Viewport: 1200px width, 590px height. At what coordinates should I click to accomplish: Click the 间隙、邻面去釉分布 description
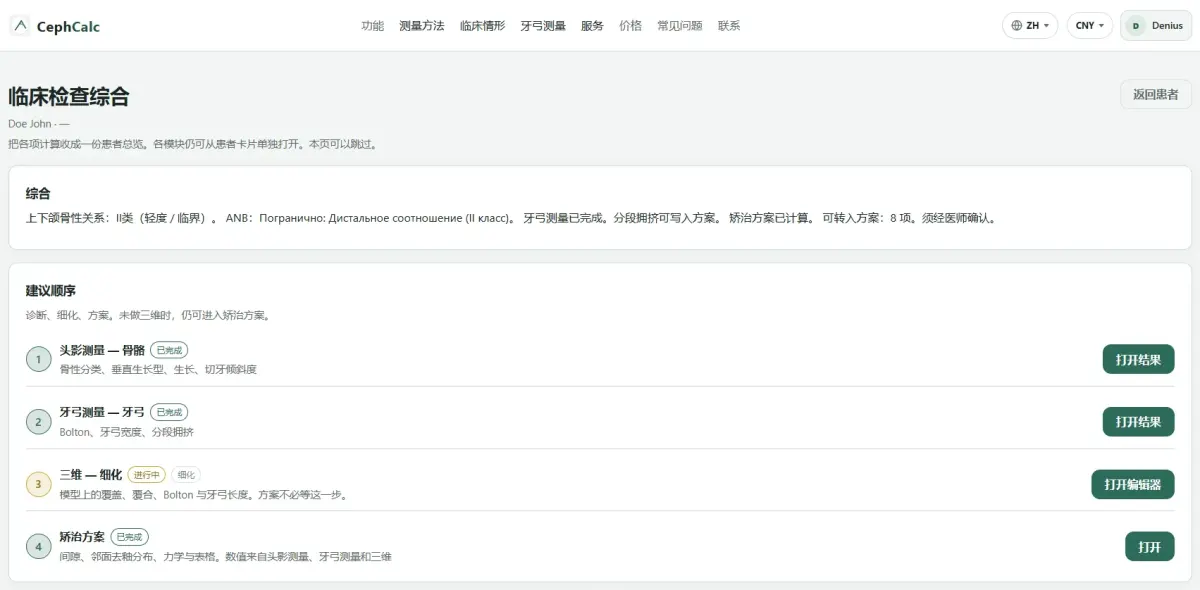click(225, 557)
